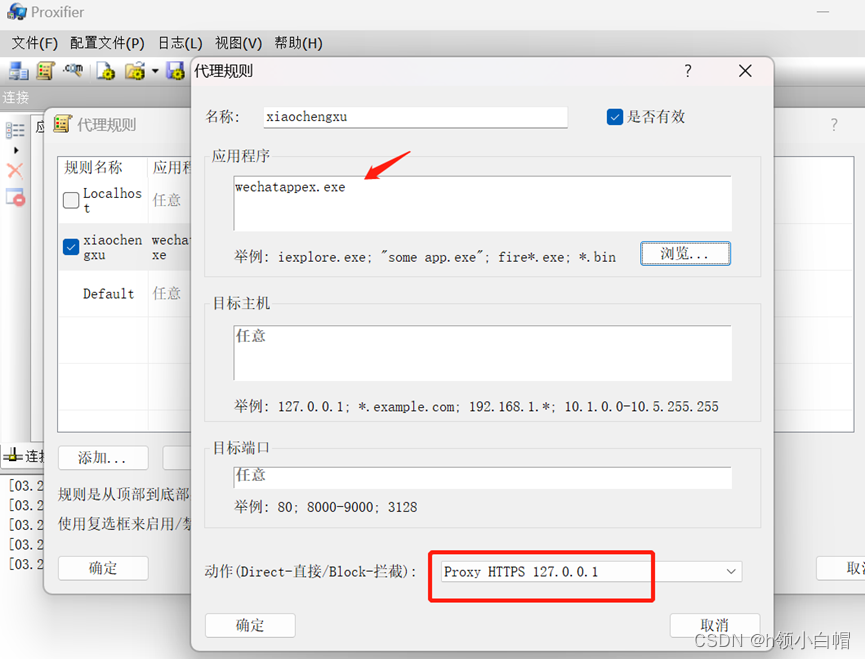Select the Localhost rule name text

point(112,200)
